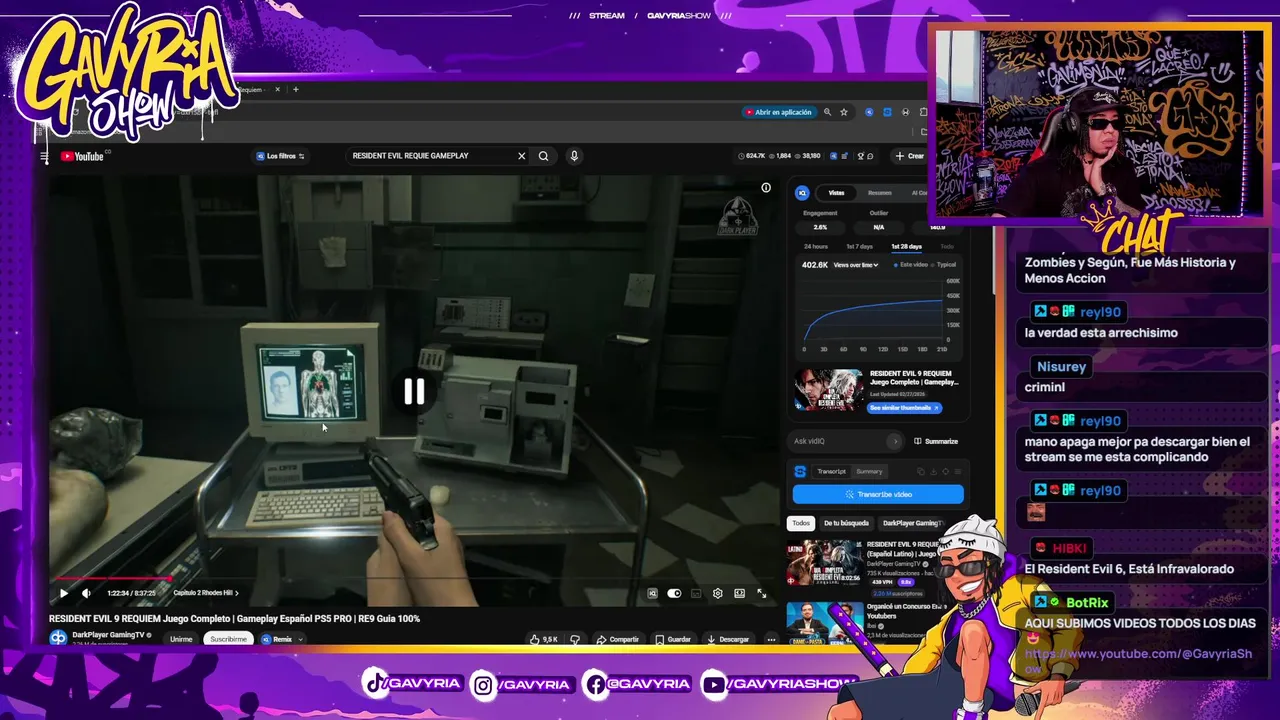Viewport: 1280px width, 720px height.
Task: Select the Resumen tab in vidIQ
Action: click(880, 193)
